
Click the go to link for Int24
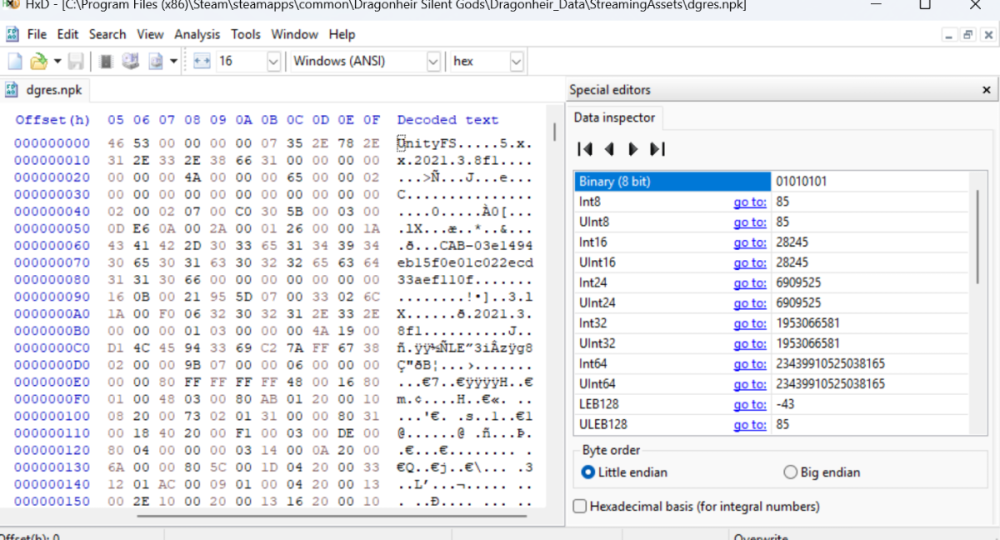click(x=749, y=283)
